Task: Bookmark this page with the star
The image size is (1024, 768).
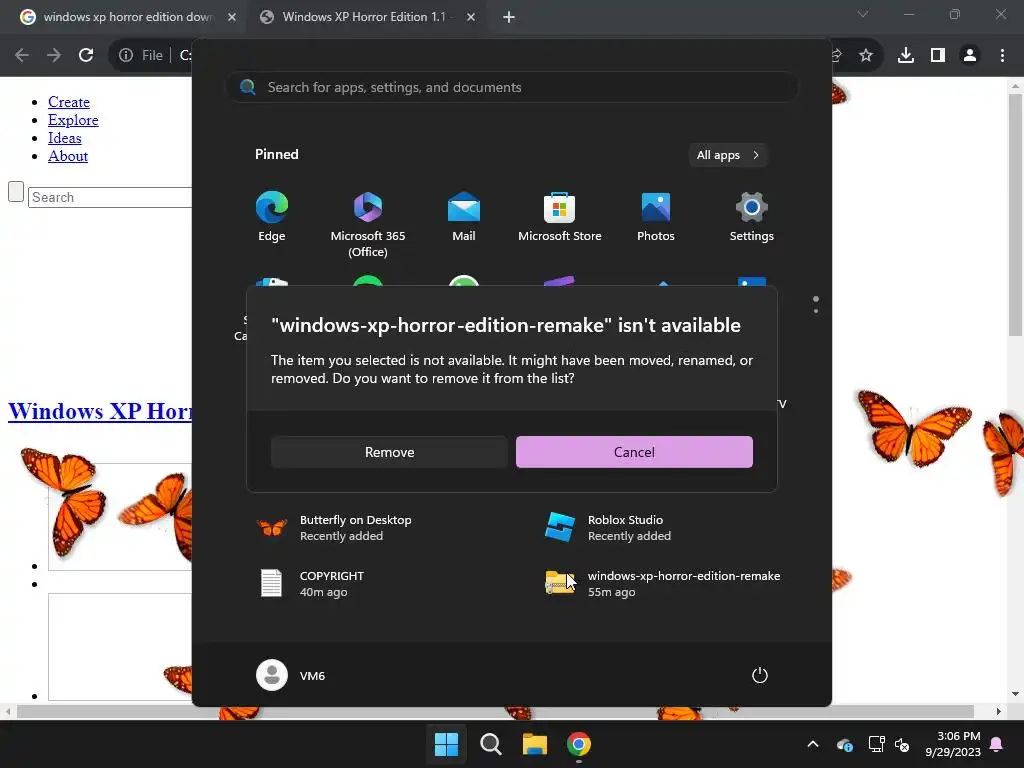Action: [866, 55]
